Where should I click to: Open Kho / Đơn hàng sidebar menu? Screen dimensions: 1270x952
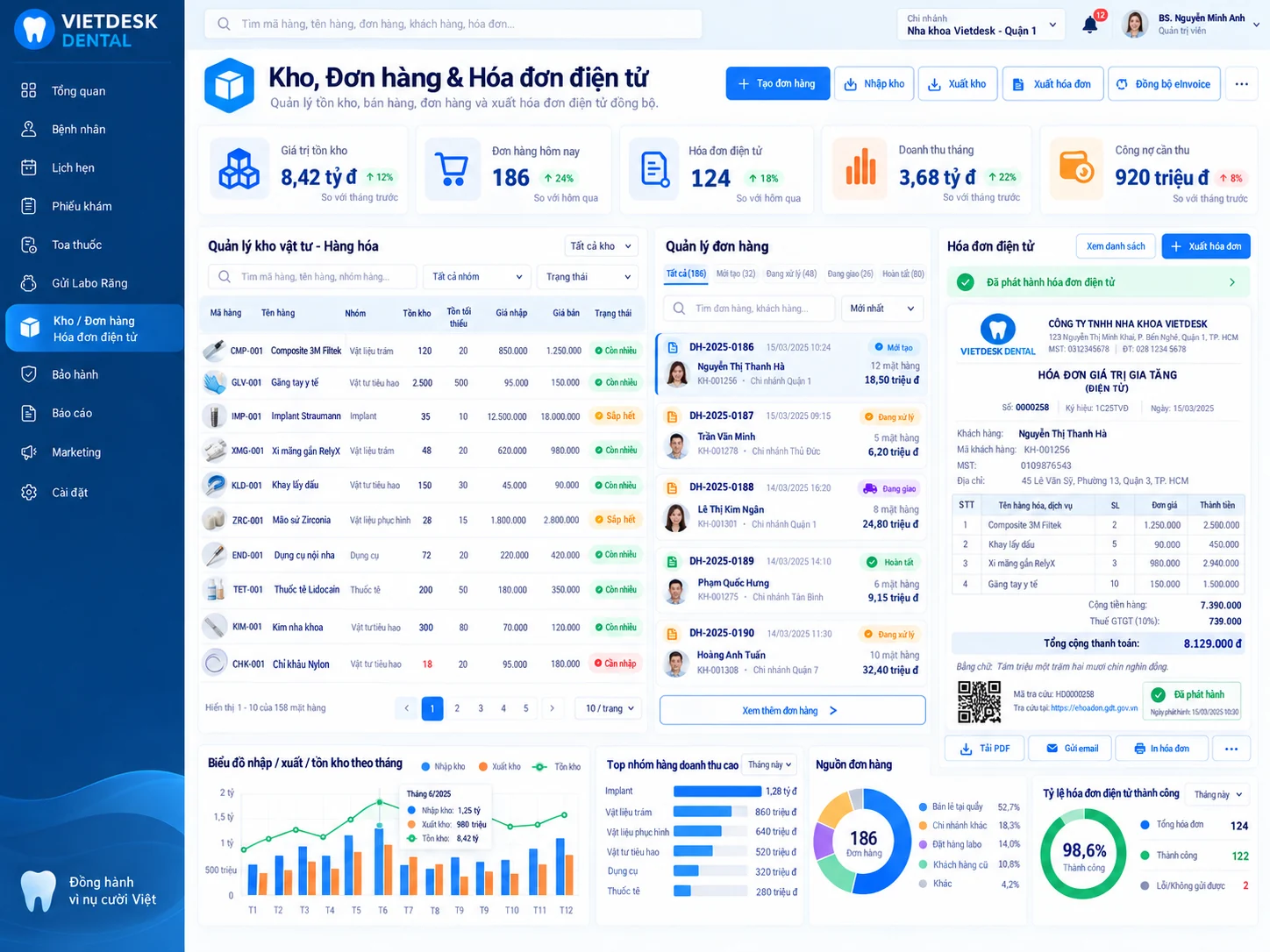94,329
